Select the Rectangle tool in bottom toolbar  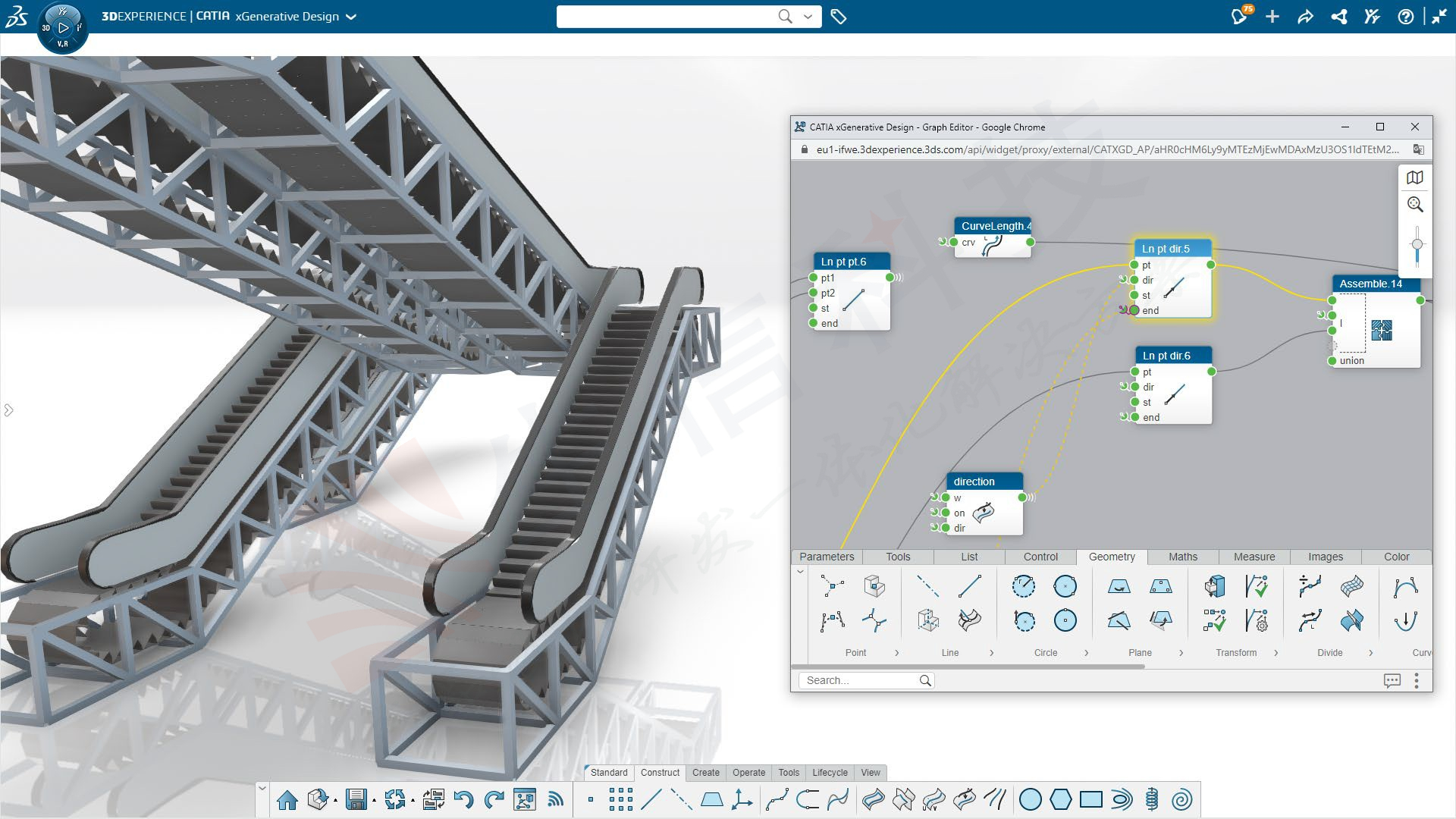click(1090, 799)
